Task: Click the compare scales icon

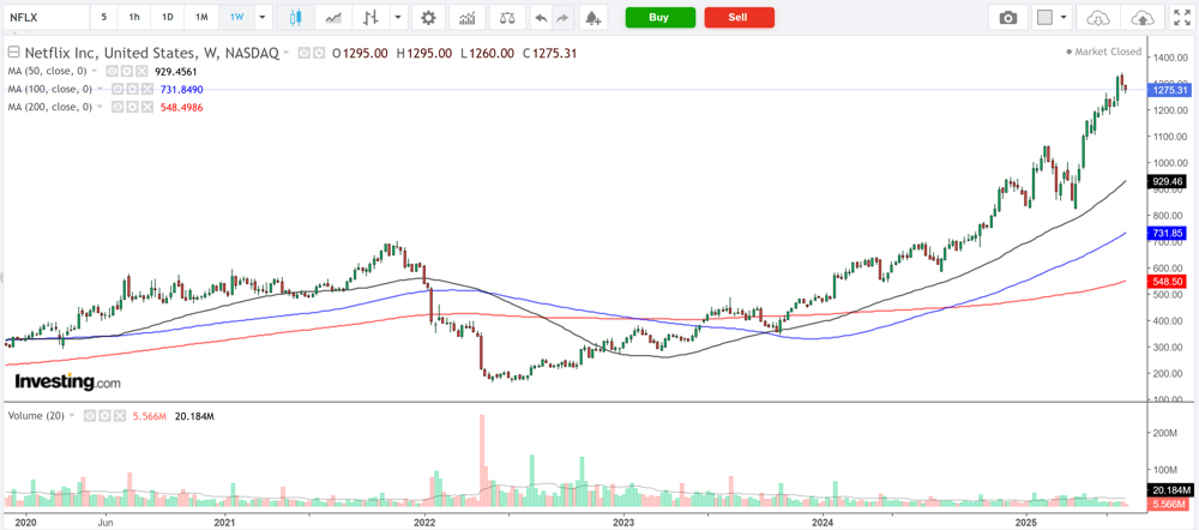Action: tap(506, 18)
